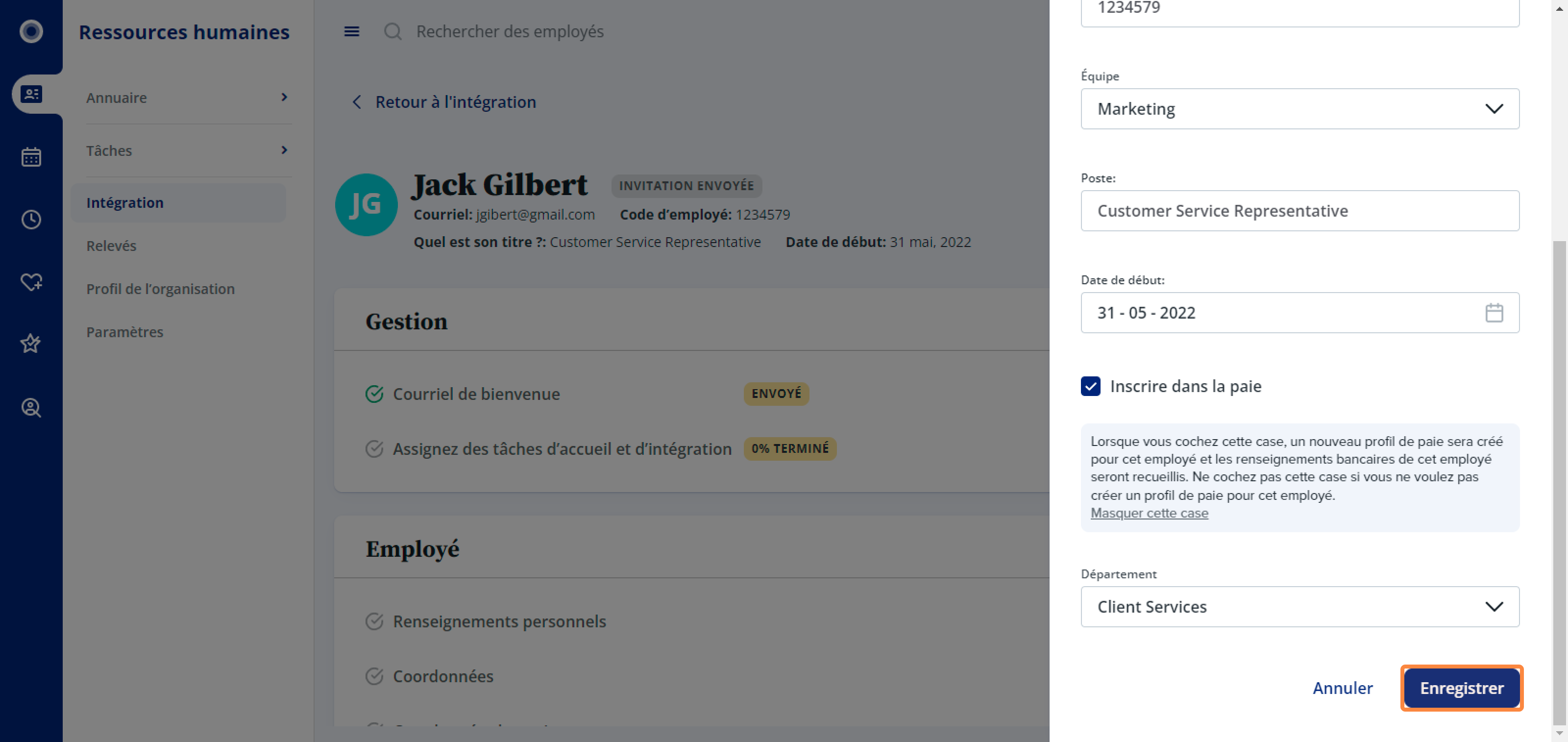Open the employee directory sidebar icon

[x=31, y=95]
